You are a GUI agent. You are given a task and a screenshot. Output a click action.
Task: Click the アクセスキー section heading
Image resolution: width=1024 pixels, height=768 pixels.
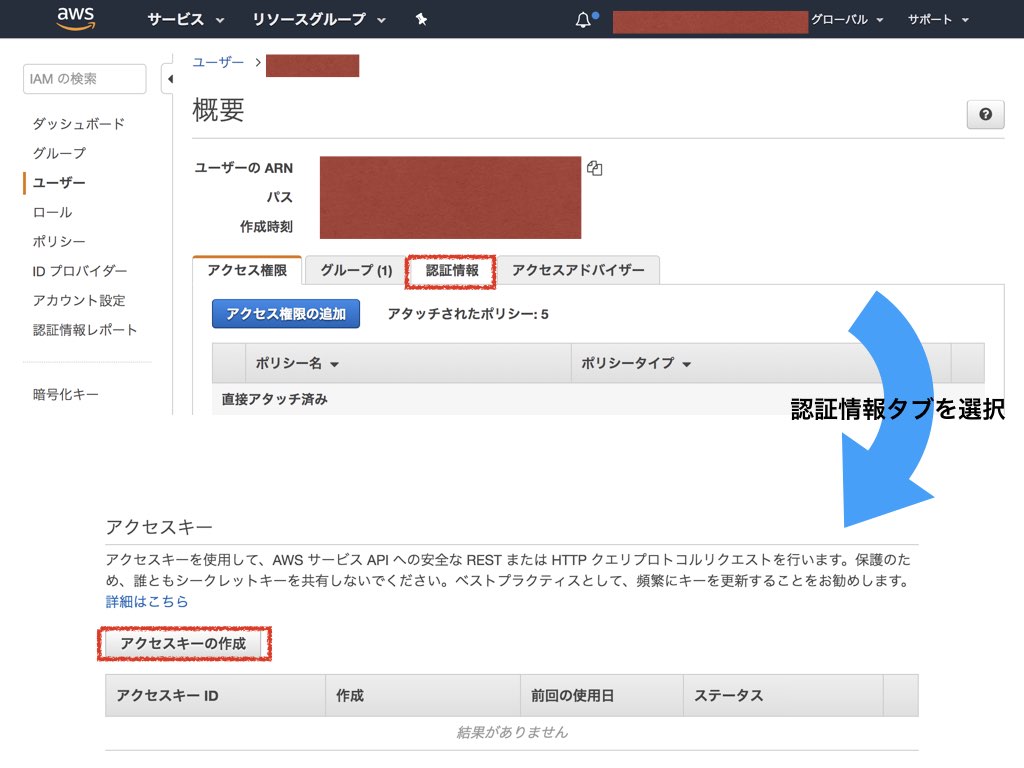click(x=159, y=527)
